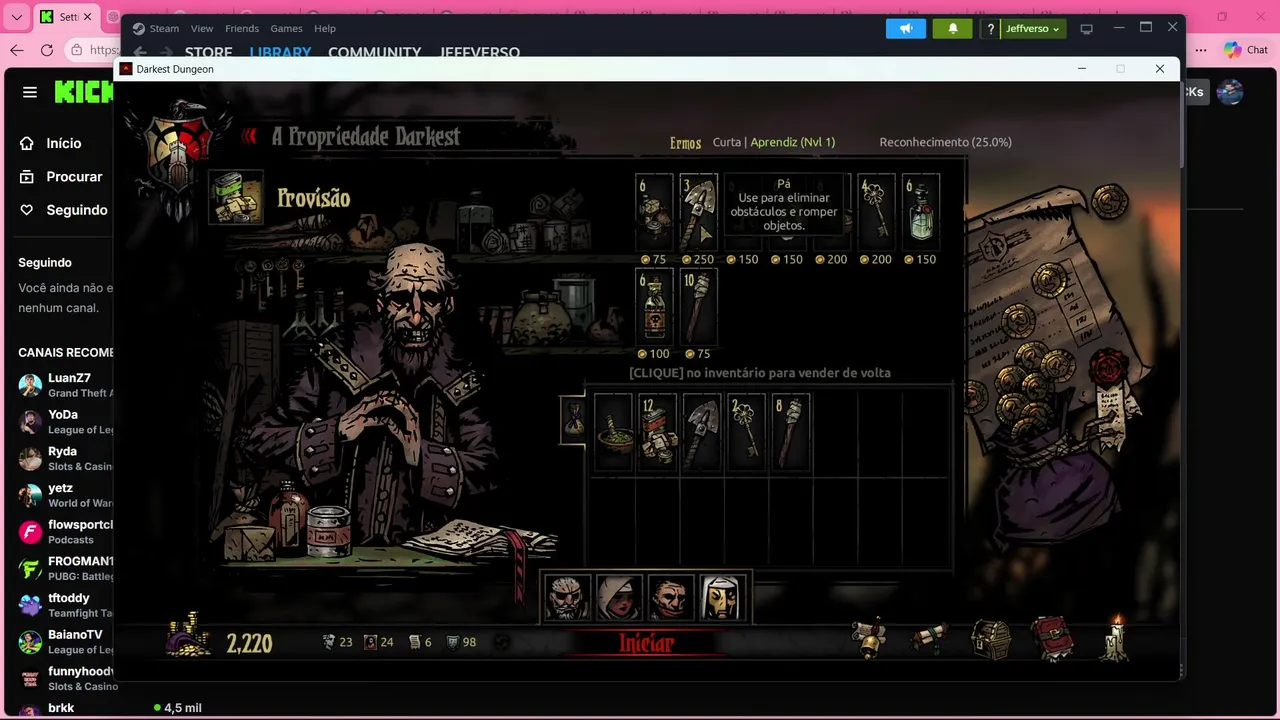The width and height of the screenshot is (1280, 720).
Task: Open the Help menu in Steam
Action: [x=325, y=28]
